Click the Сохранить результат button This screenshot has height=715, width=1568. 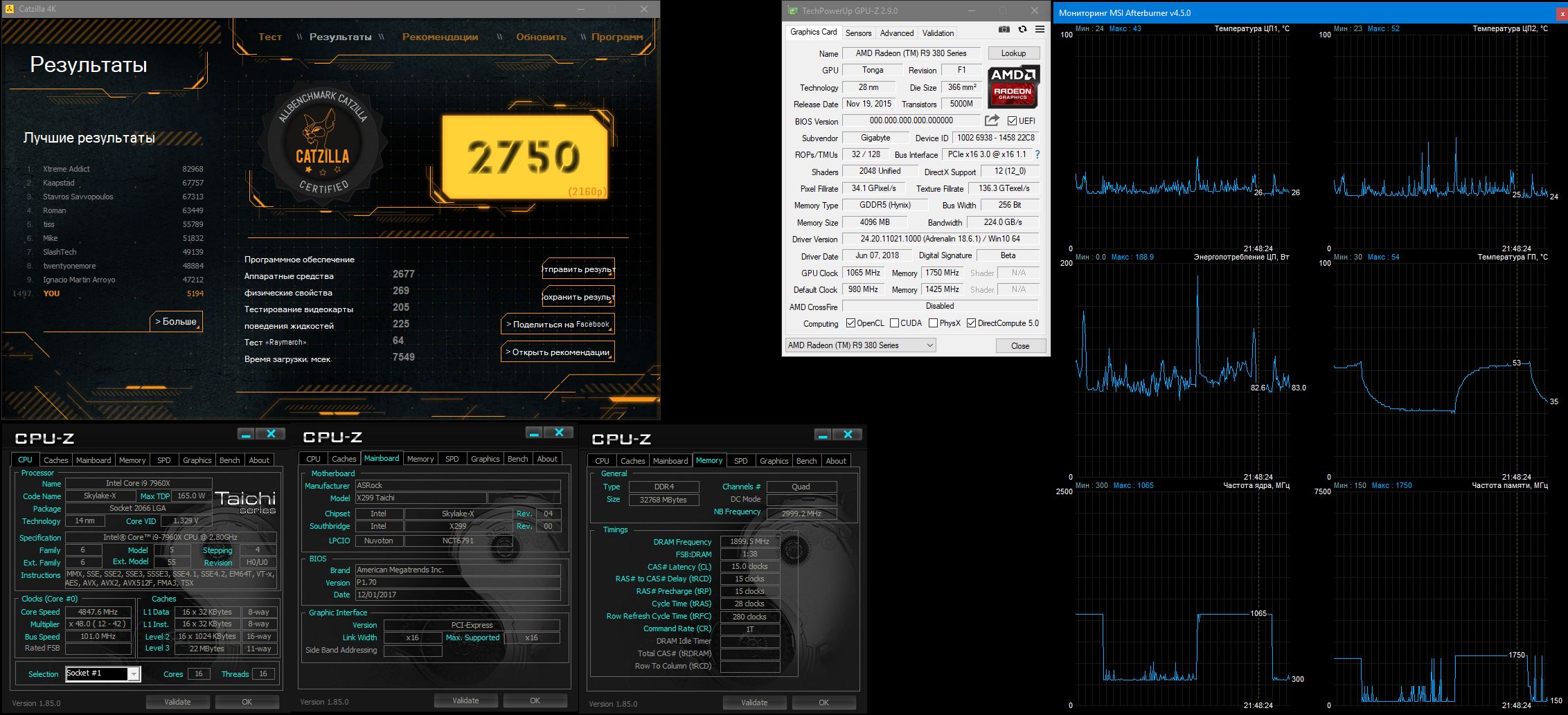click(x=578, y=297)
